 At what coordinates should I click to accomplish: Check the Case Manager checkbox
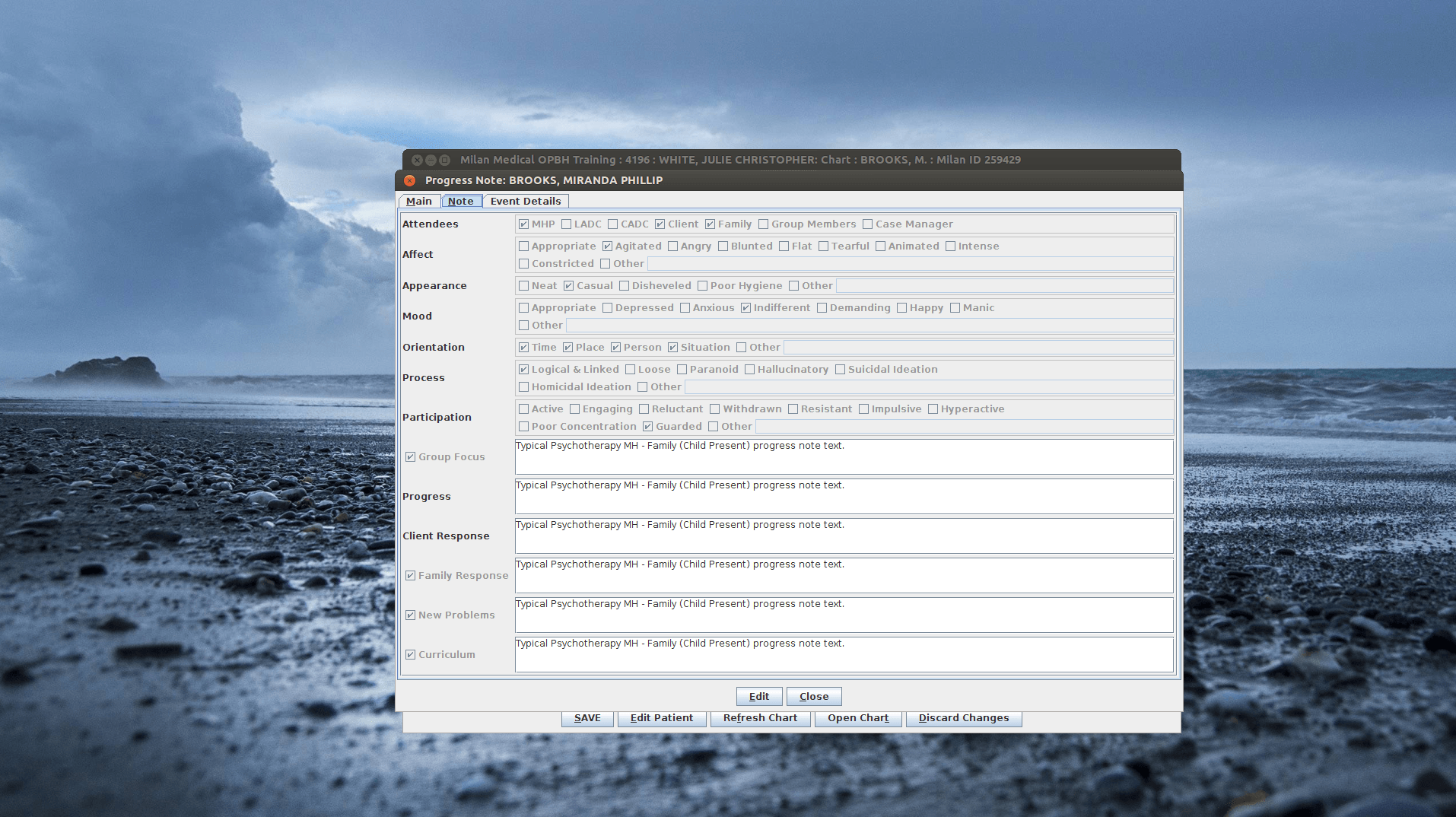point(867,224)
